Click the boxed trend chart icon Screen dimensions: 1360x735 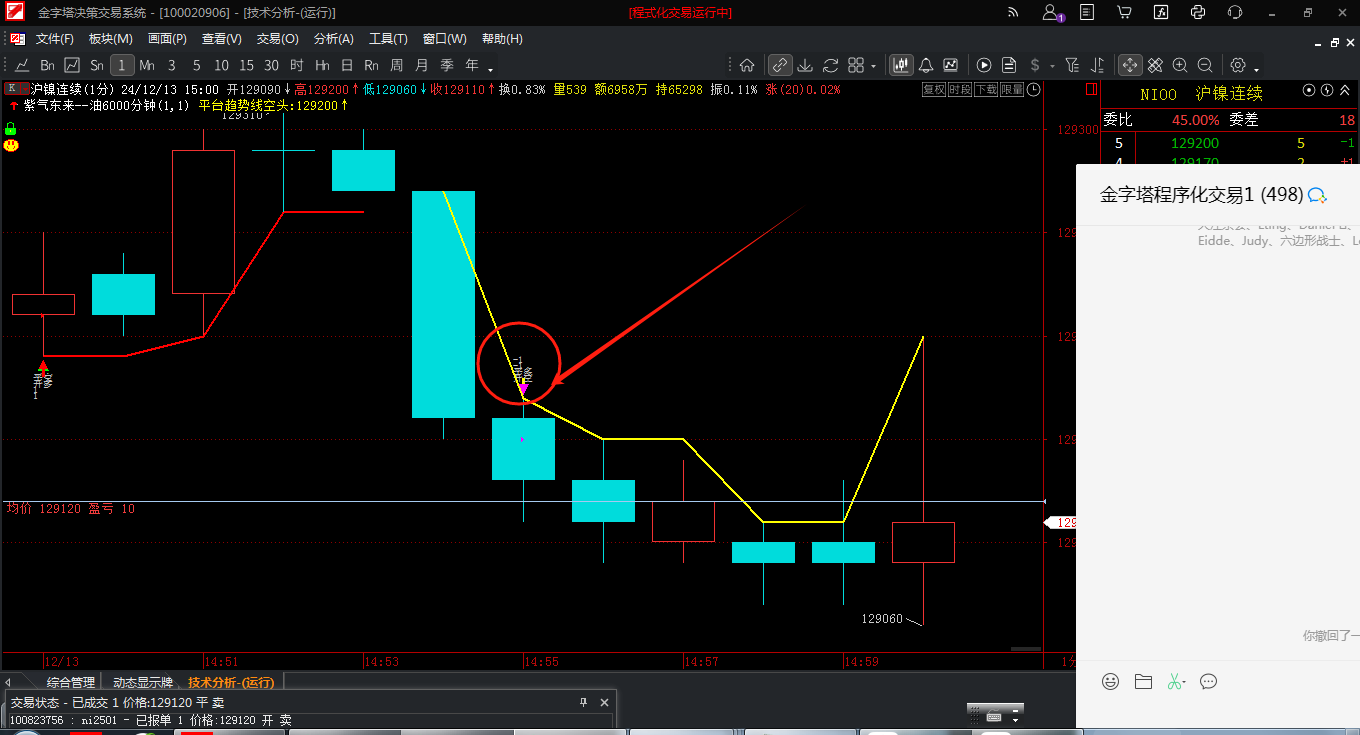click(72, 65)
